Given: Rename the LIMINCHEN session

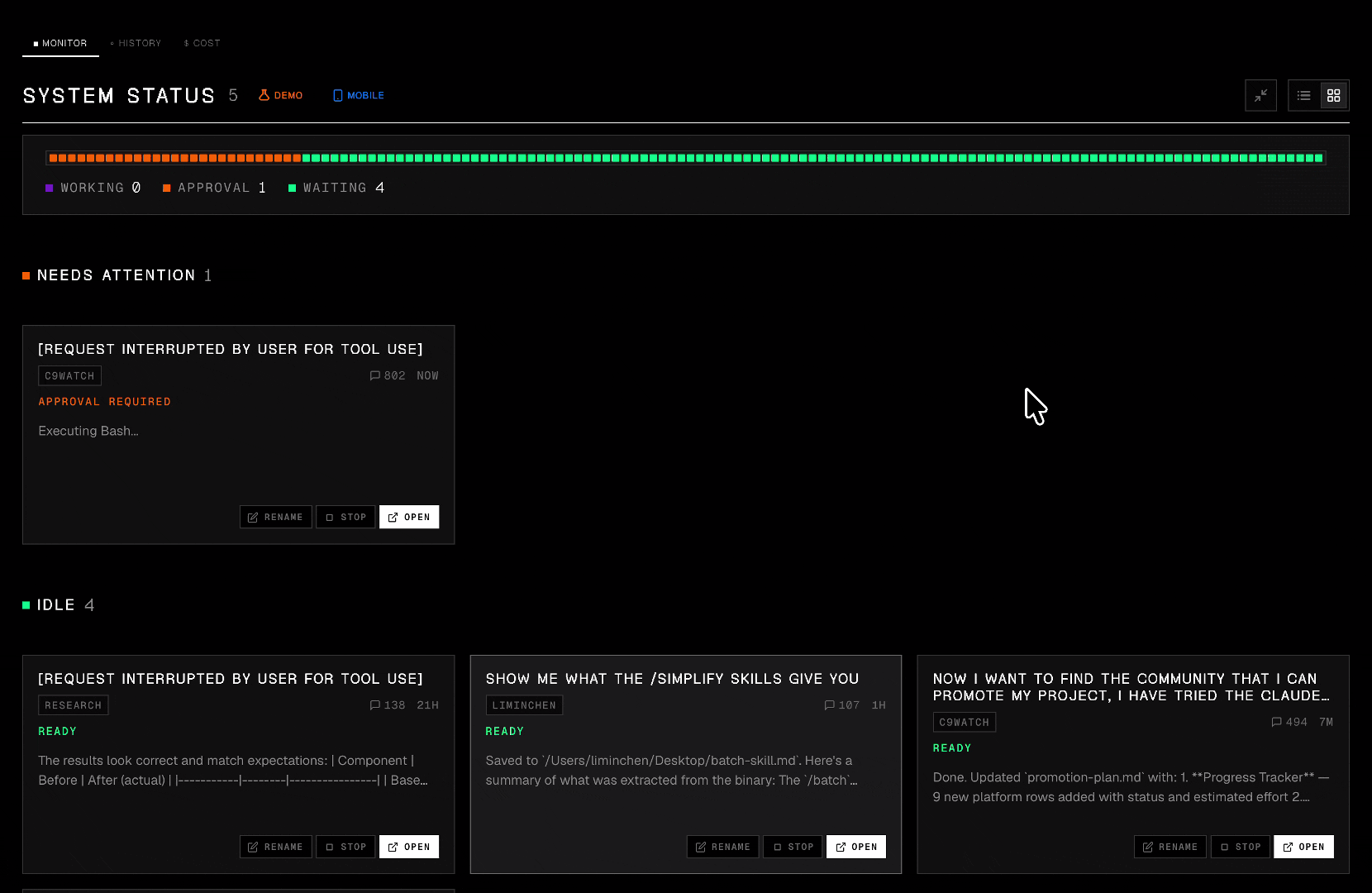Looking at the screenshot, I should [723, 847].
